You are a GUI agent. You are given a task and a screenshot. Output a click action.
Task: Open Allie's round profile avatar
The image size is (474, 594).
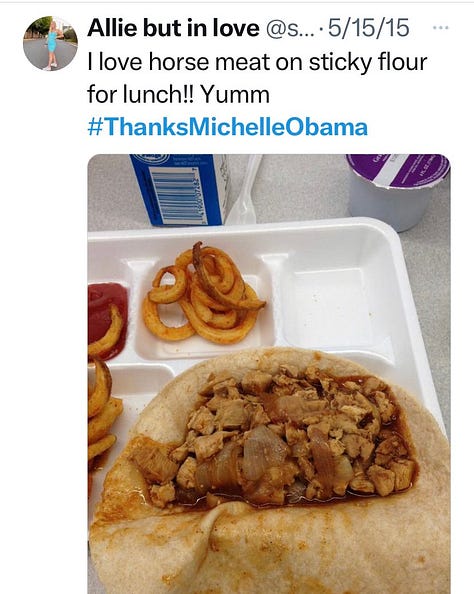click(x=50, y=44)
